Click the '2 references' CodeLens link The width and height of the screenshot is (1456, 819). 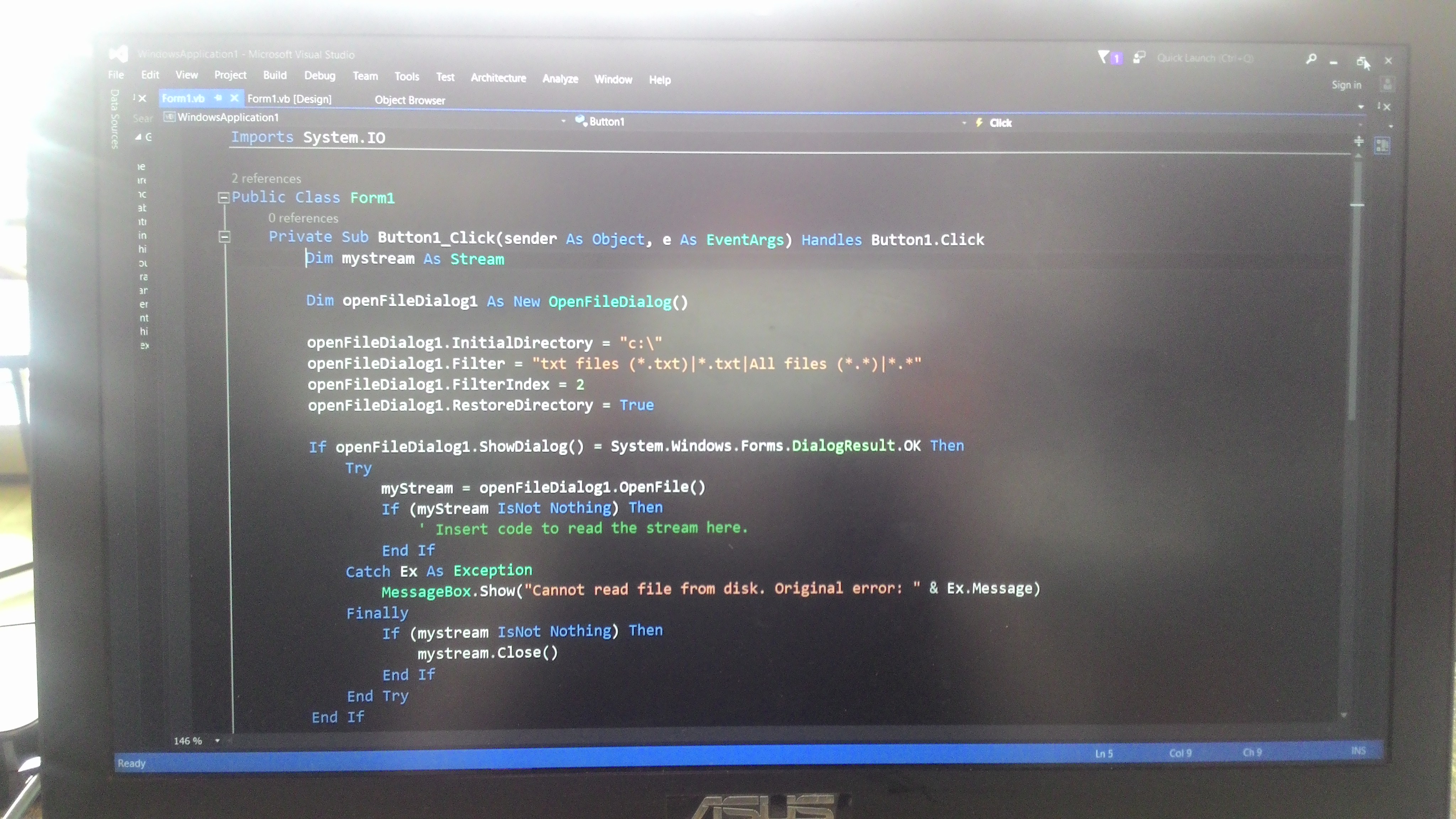click(266, 178)
